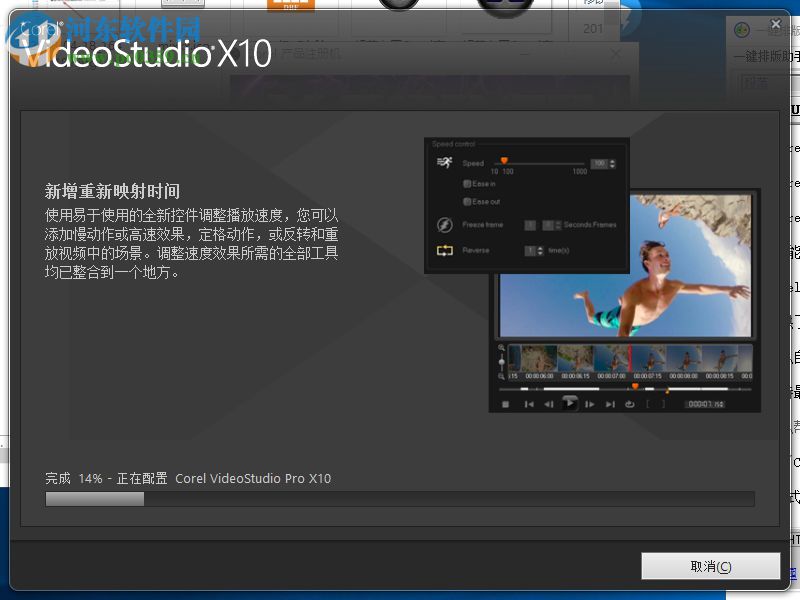Click the go-to-start button in the illustrated player
Image resolution: width=800 pixels, height=600 pixels.
(x=529, y=404)
